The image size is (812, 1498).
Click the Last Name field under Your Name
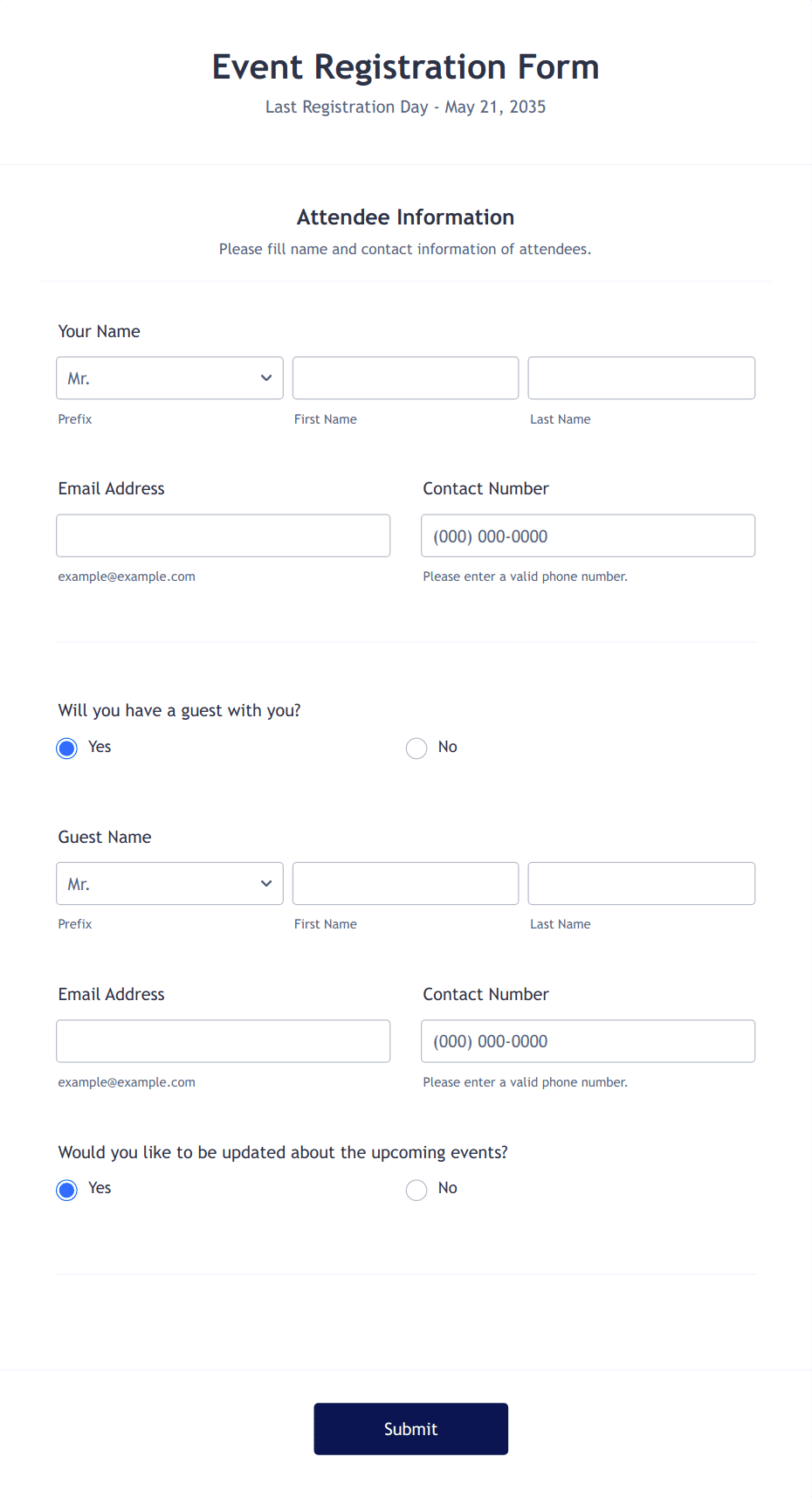tap(641, 377)
